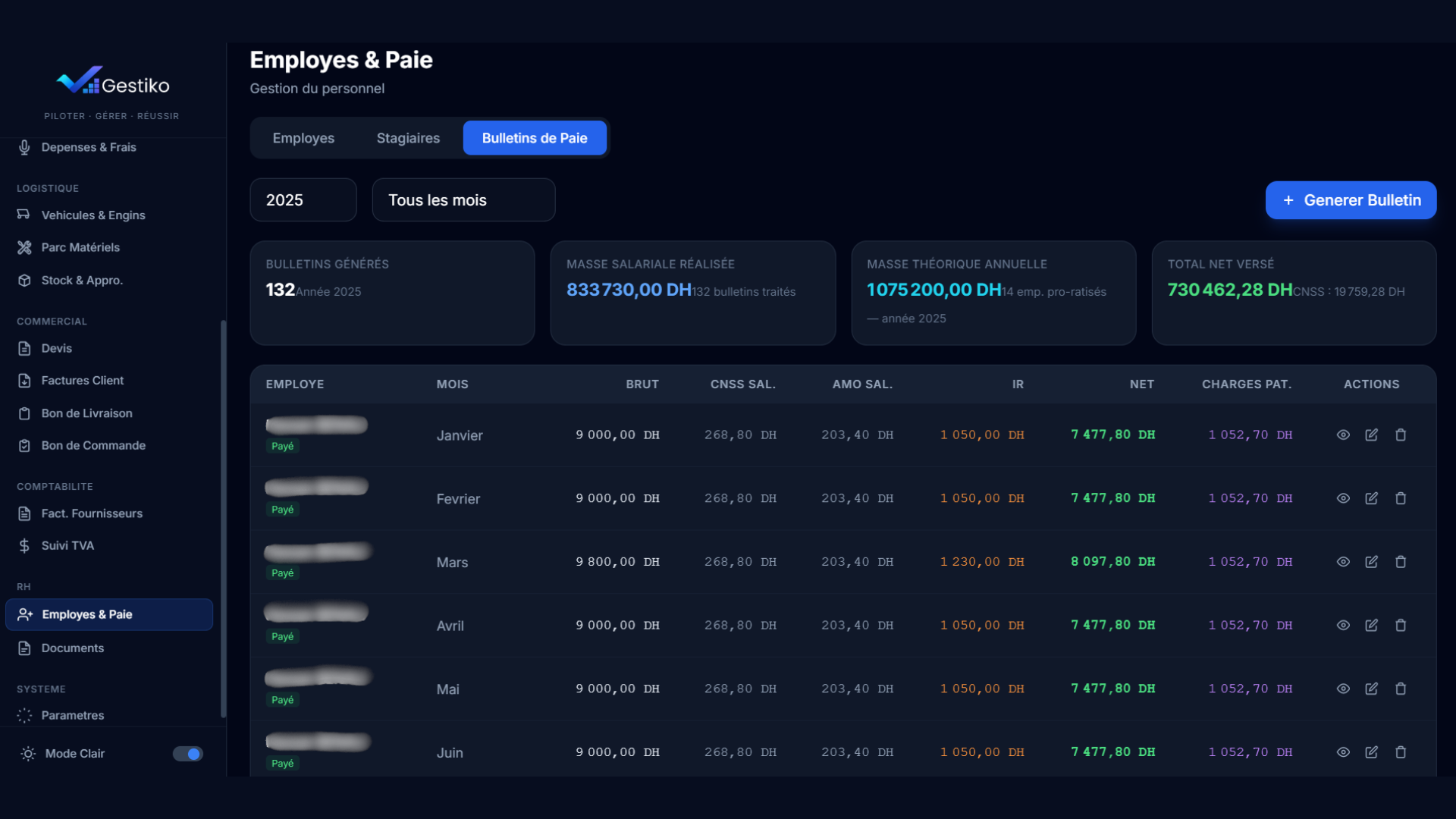Select the Employes tab

303,137
